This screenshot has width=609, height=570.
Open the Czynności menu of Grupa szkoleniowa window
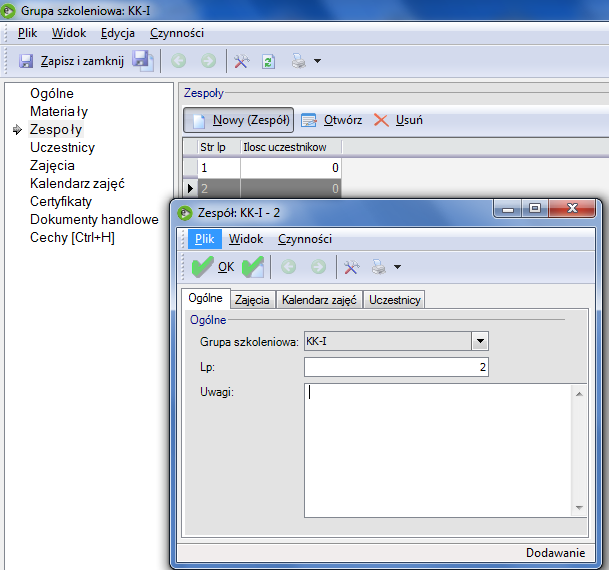[177, 33]
